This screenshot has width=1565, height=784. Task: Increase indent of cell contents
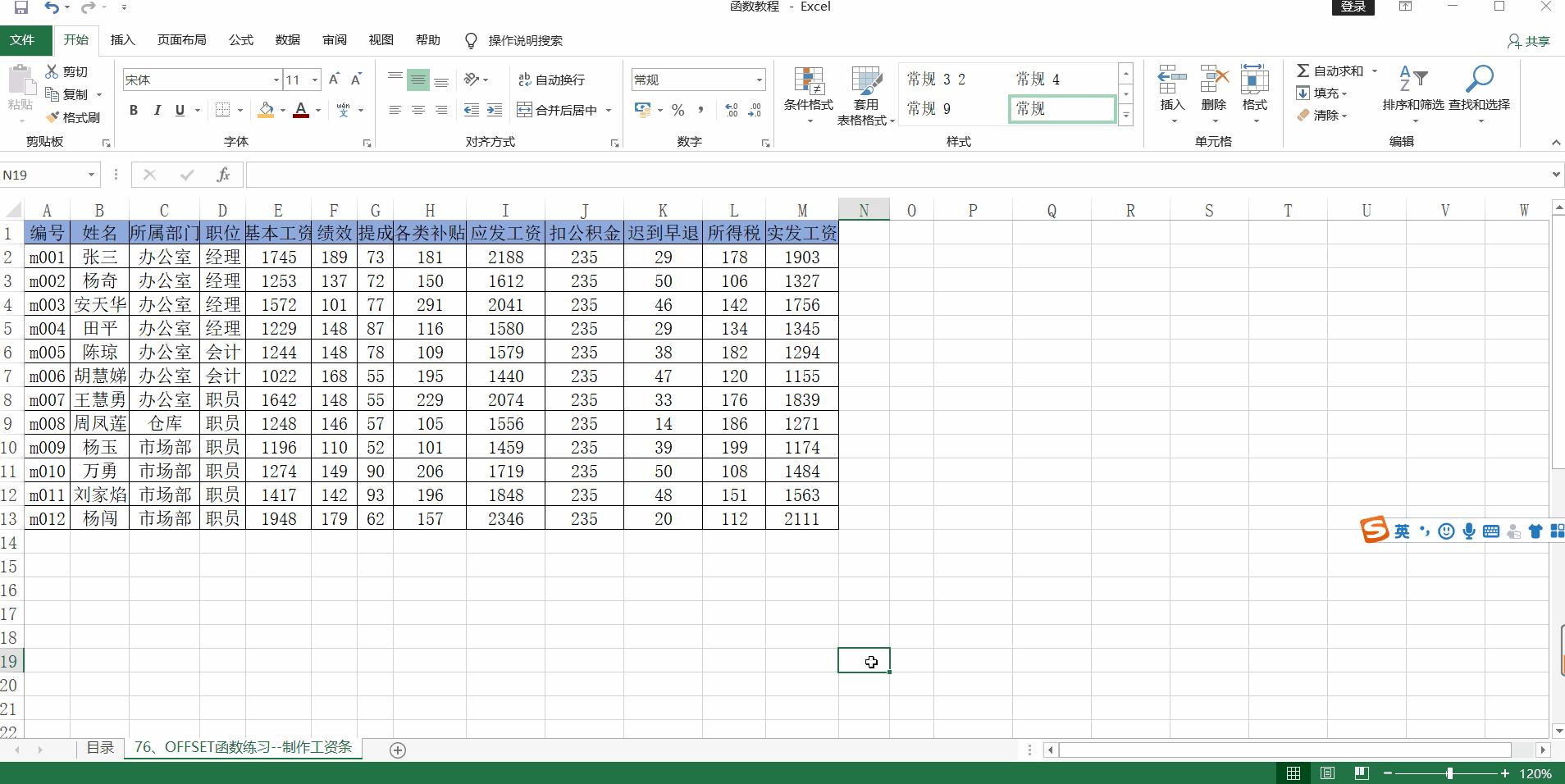(495, 110)
